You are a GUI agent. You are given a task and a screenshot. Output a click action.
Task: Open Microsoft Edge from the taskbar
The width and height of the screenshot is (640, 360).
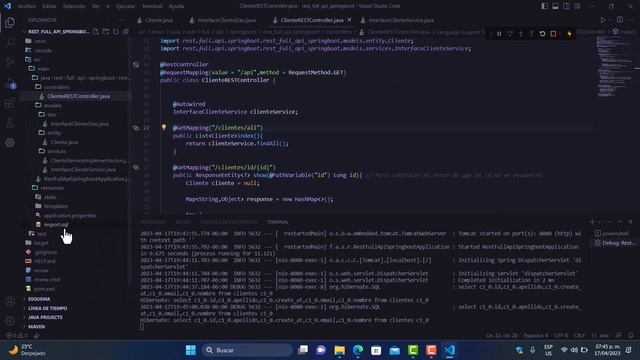point(358,350)
